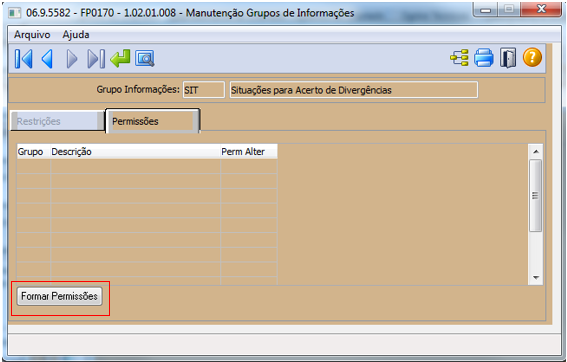Viewport: 567px width, 362px height.
Task: Click the exit door icon
Action: tap(508, 58)
